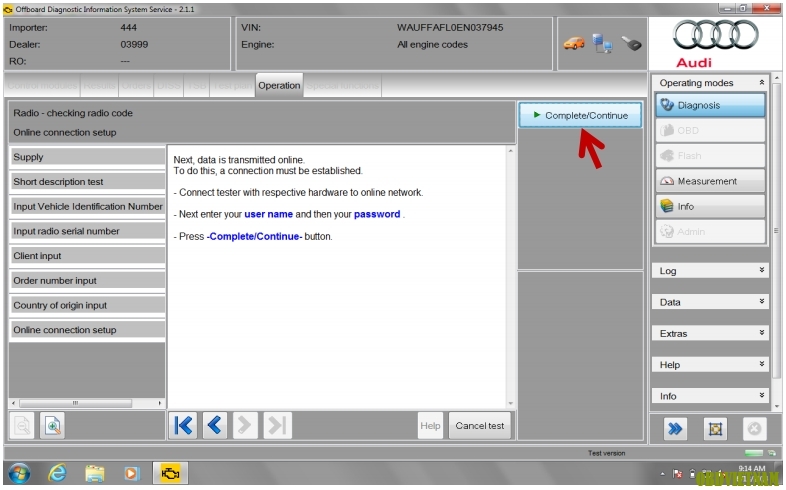Expand the Data section

pos(710,302)
